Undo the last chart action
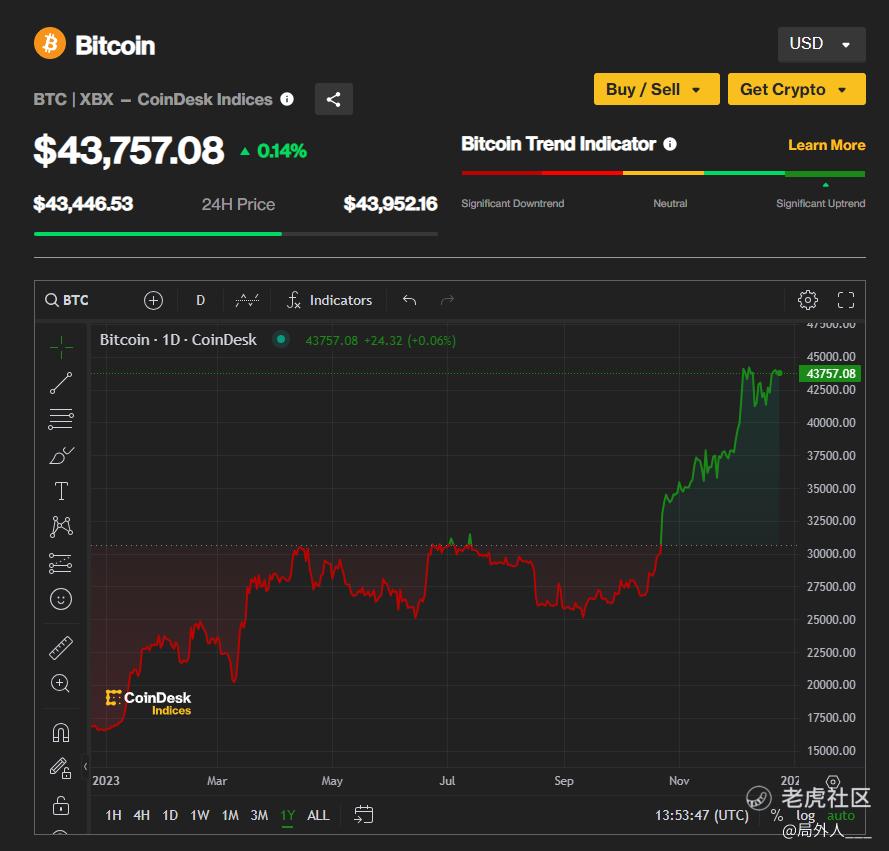The image size is (889, 851). 409,300
